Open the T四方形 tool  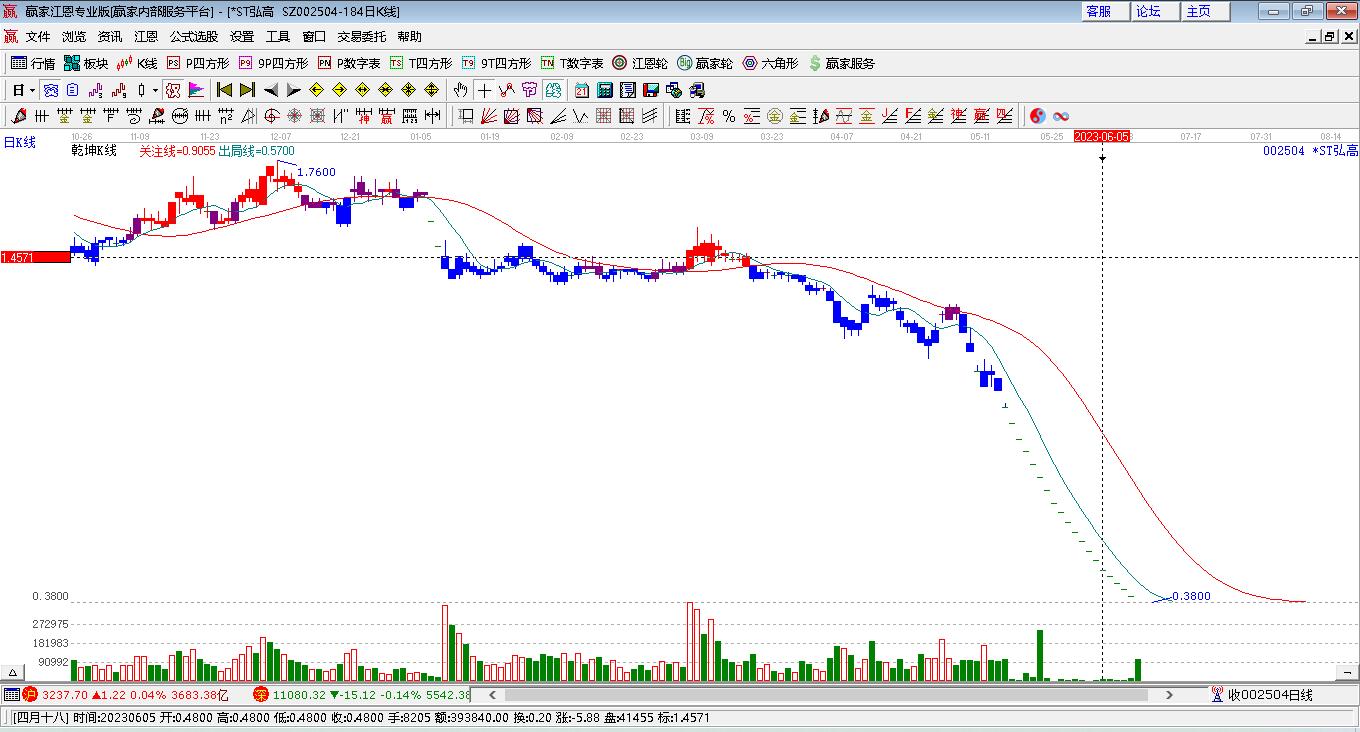pos(420,63)
